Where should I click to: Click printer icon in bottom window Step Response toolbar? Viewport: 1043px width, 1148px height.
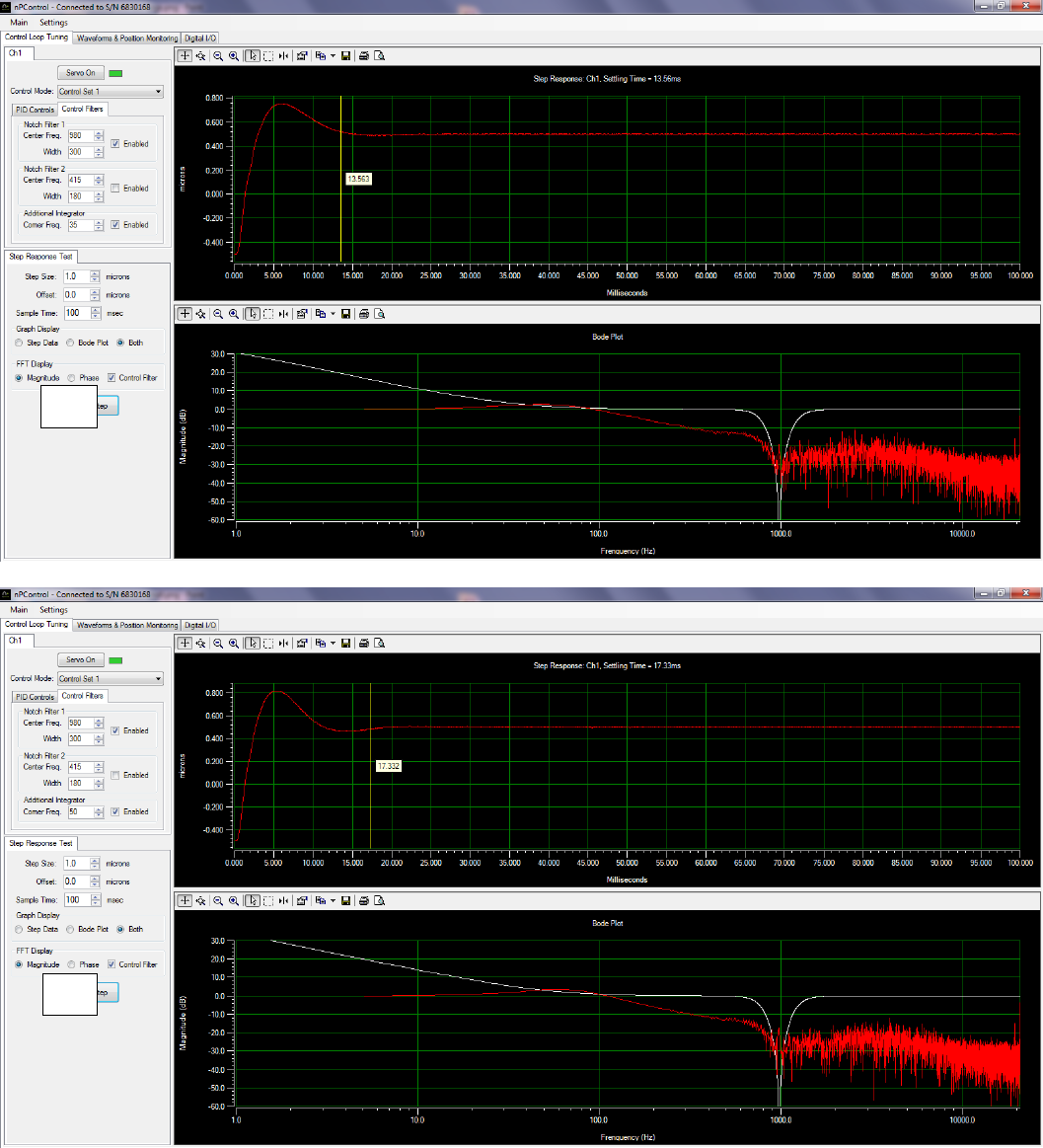click(364, 643)
